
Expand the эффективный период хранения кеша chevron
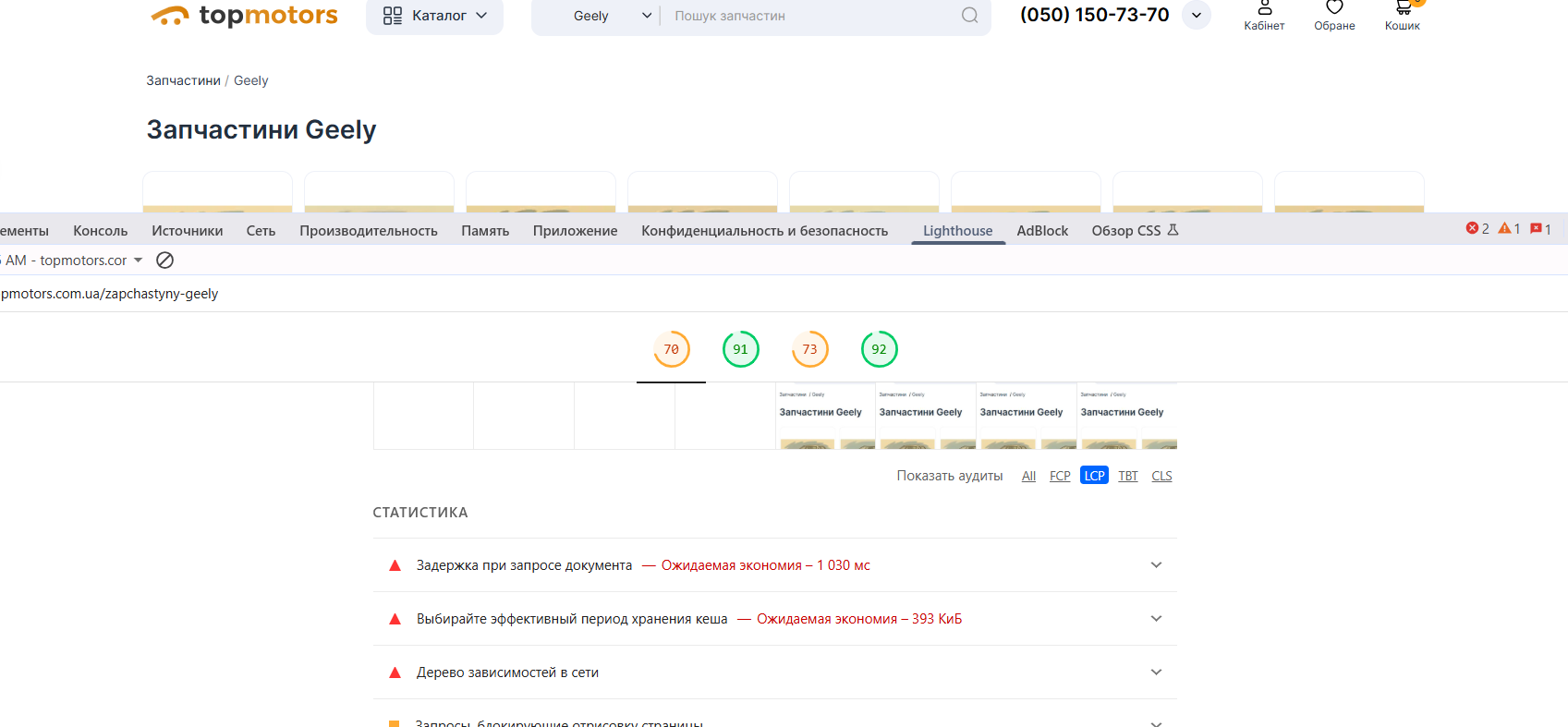(x=1156, y=619)
